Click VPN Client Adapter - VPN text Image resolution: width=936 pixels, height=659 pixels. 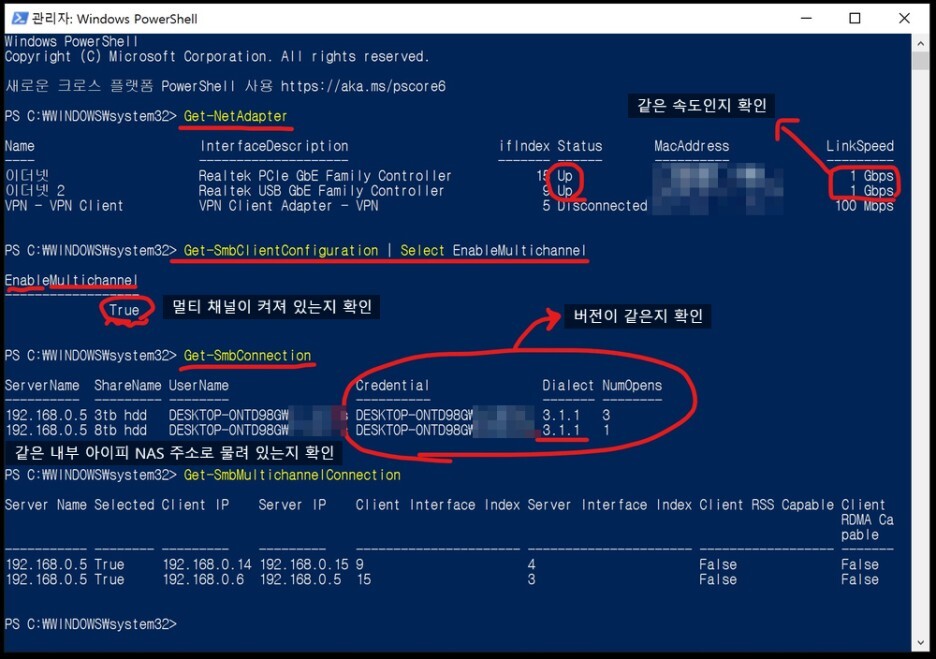288,206
